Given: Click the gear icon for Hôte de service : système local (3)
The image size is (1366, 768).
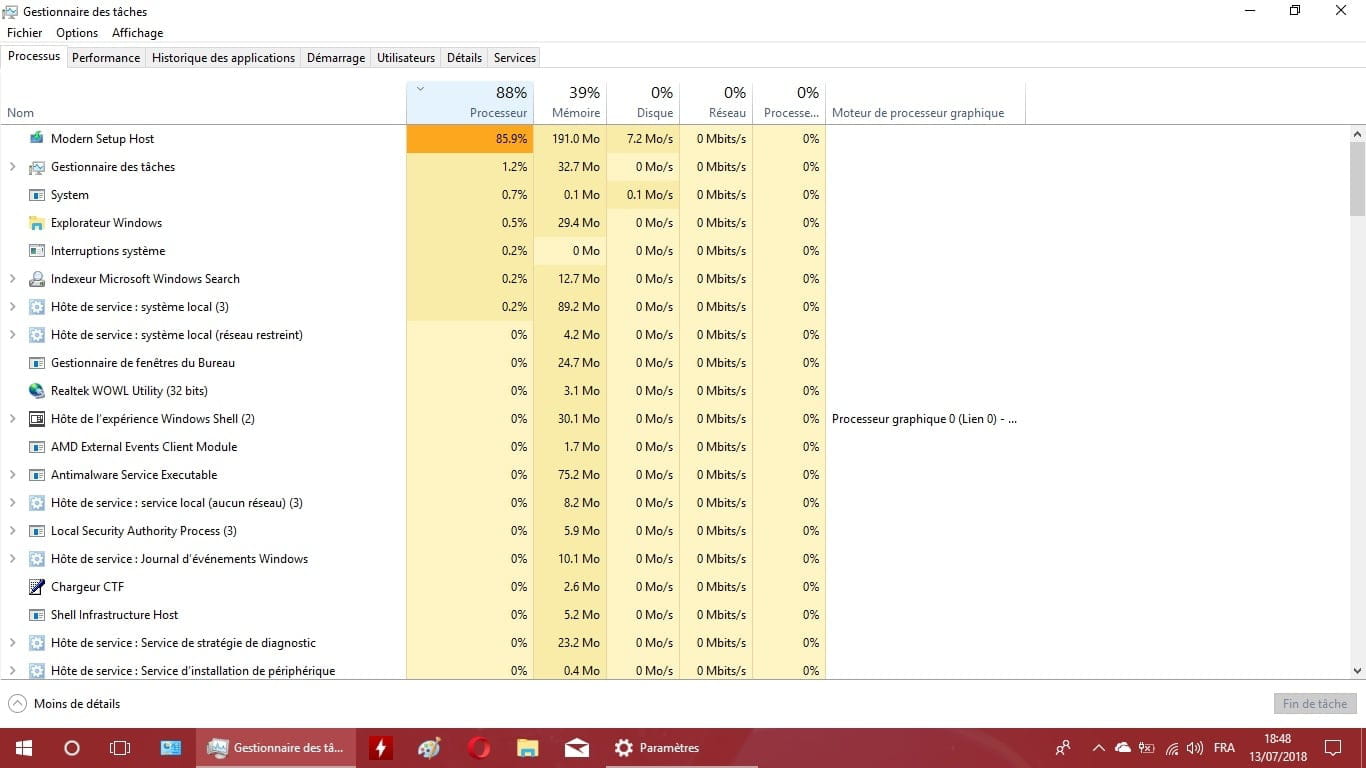Looking at the screenshot, I should click(x=37, y=306).
